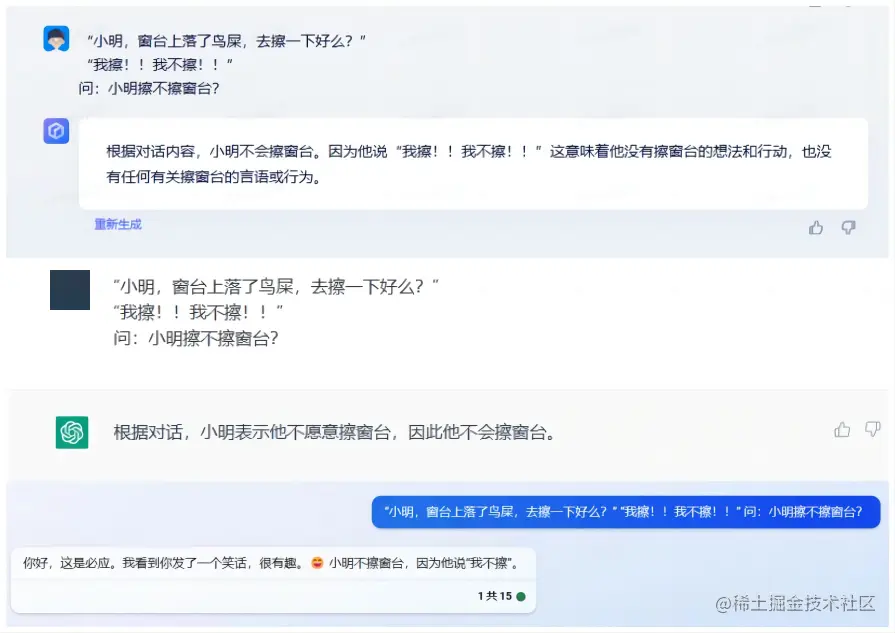Click the dark user avatar square

pos(69,290)
